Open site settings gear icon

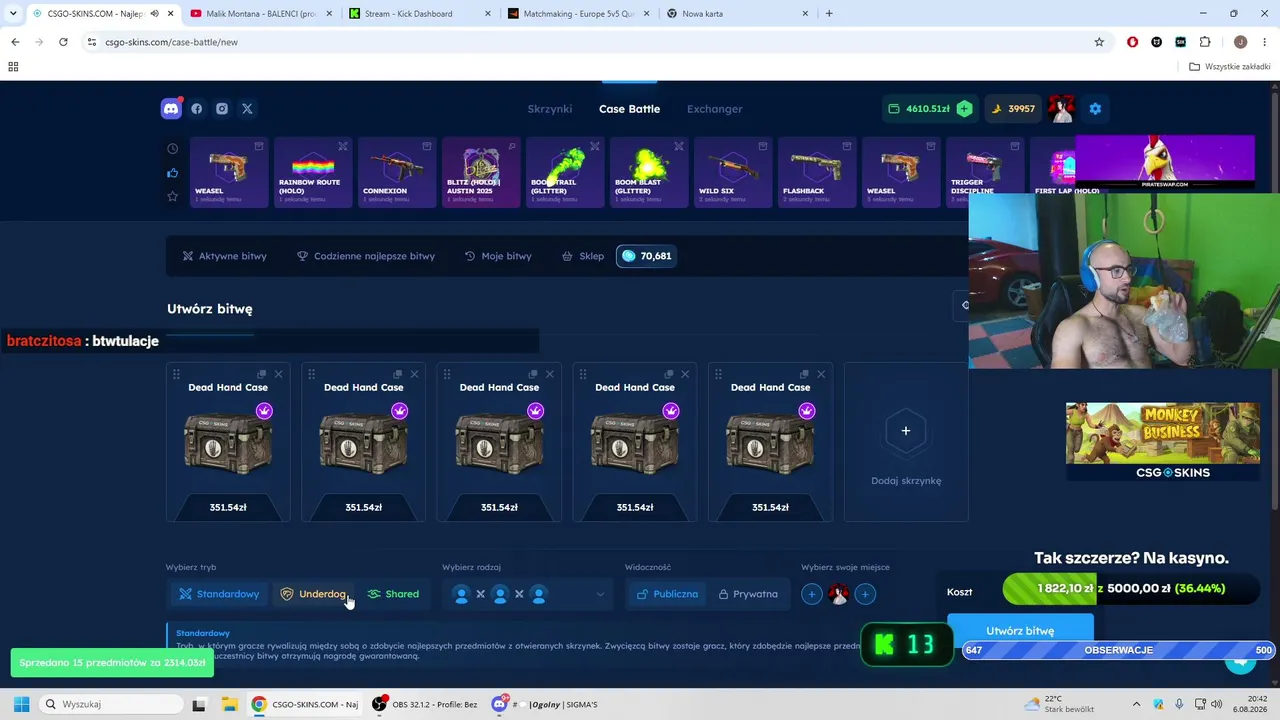point(1095,109)
